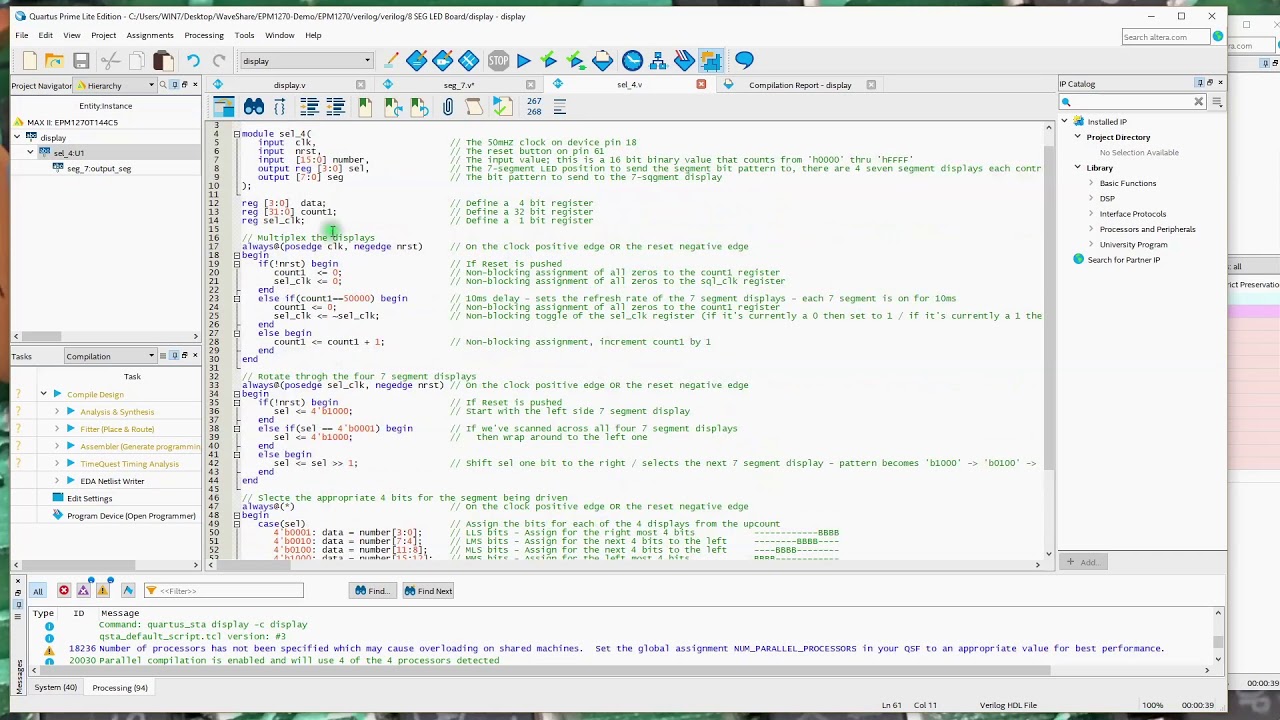This screenshot has height=720, width=1280.
Task: Click the bookmark toggle icon in editor toolbar
Action: [x=365, y=106]
